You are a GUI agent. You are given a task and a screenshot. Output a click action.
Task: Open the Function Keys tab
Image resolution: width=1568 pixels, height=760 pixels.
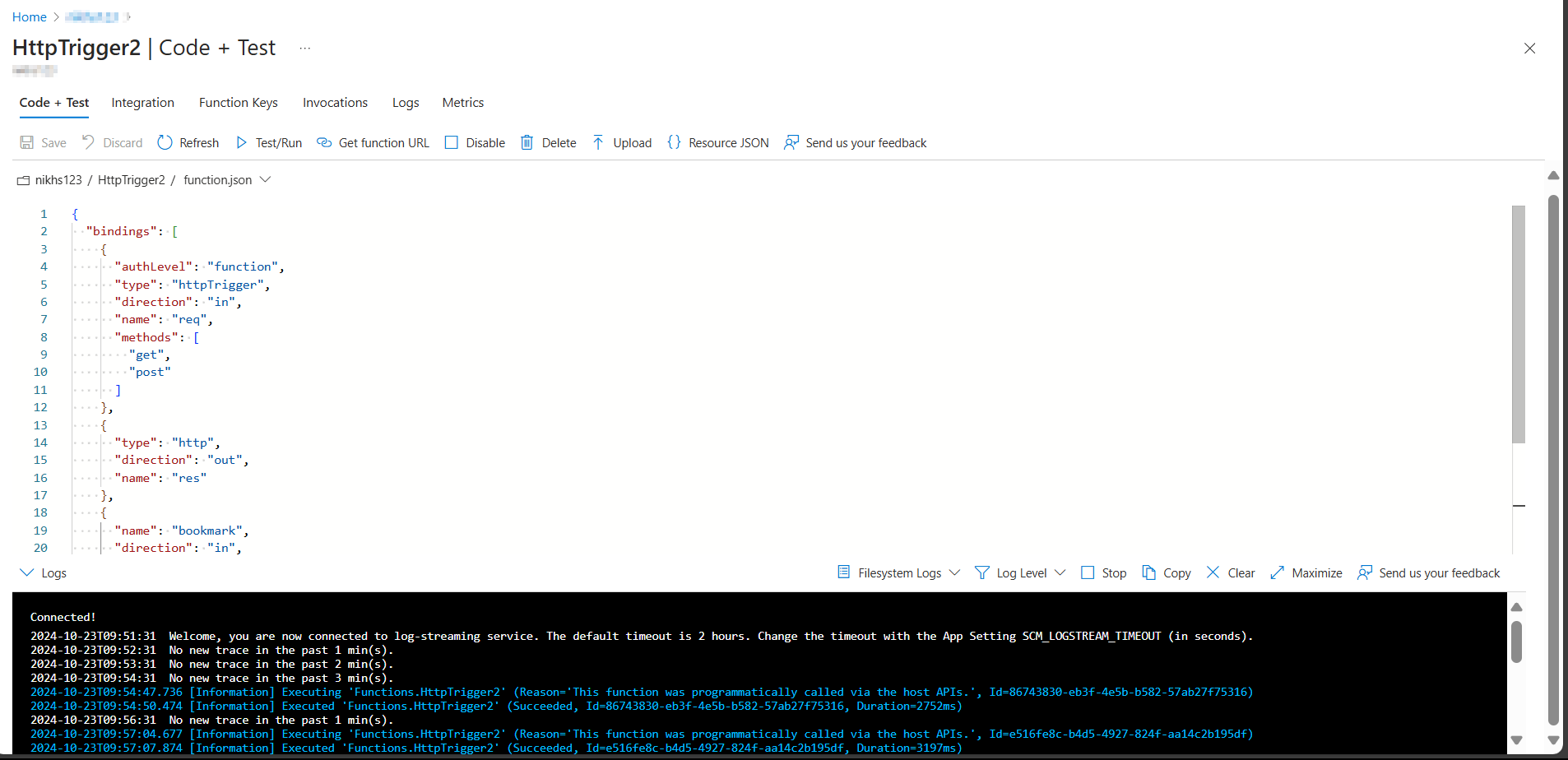click(x=239, y=103)
